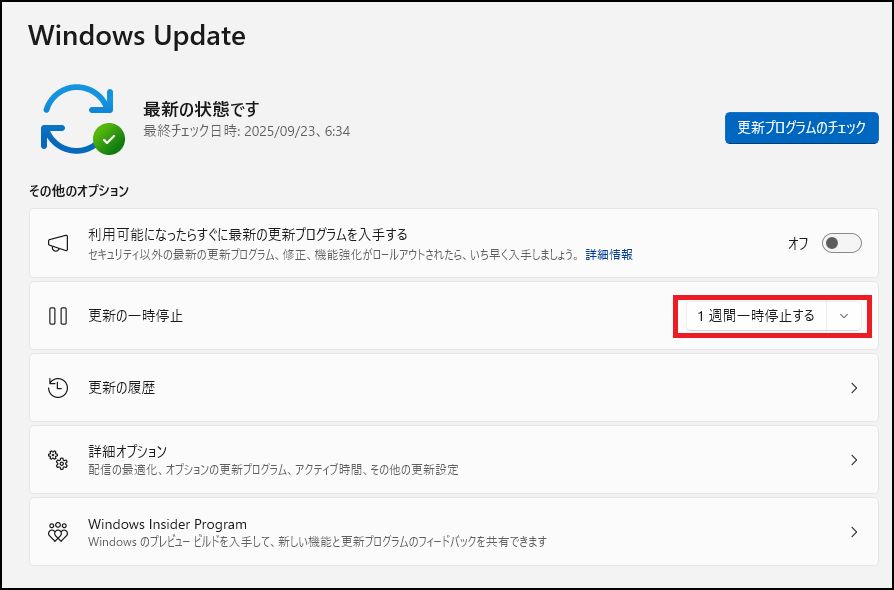This screenshot has height=590, width=894.
Task: Click the 更新プログラムのチェック button
Action: 802,128
